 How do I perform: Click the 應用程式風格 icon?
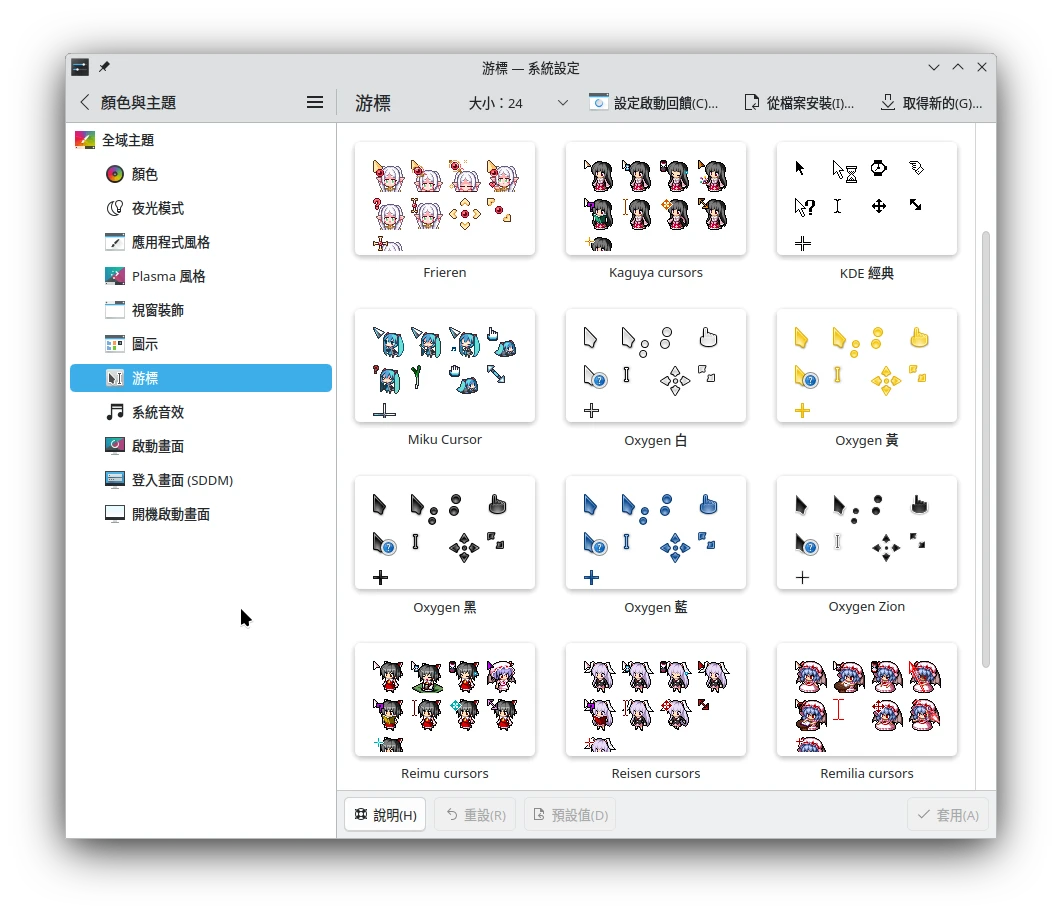pyautogui.click(x=115, y=242)
